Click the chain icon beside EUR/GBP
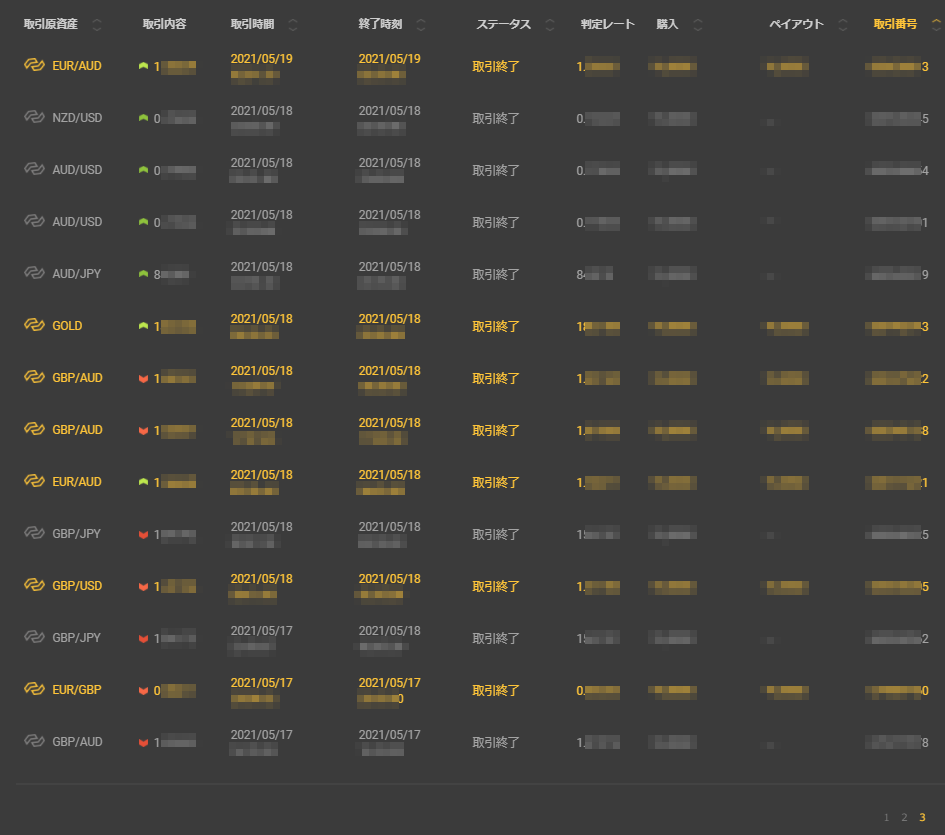This screenshot has height=835, width=945. (35, 689)
